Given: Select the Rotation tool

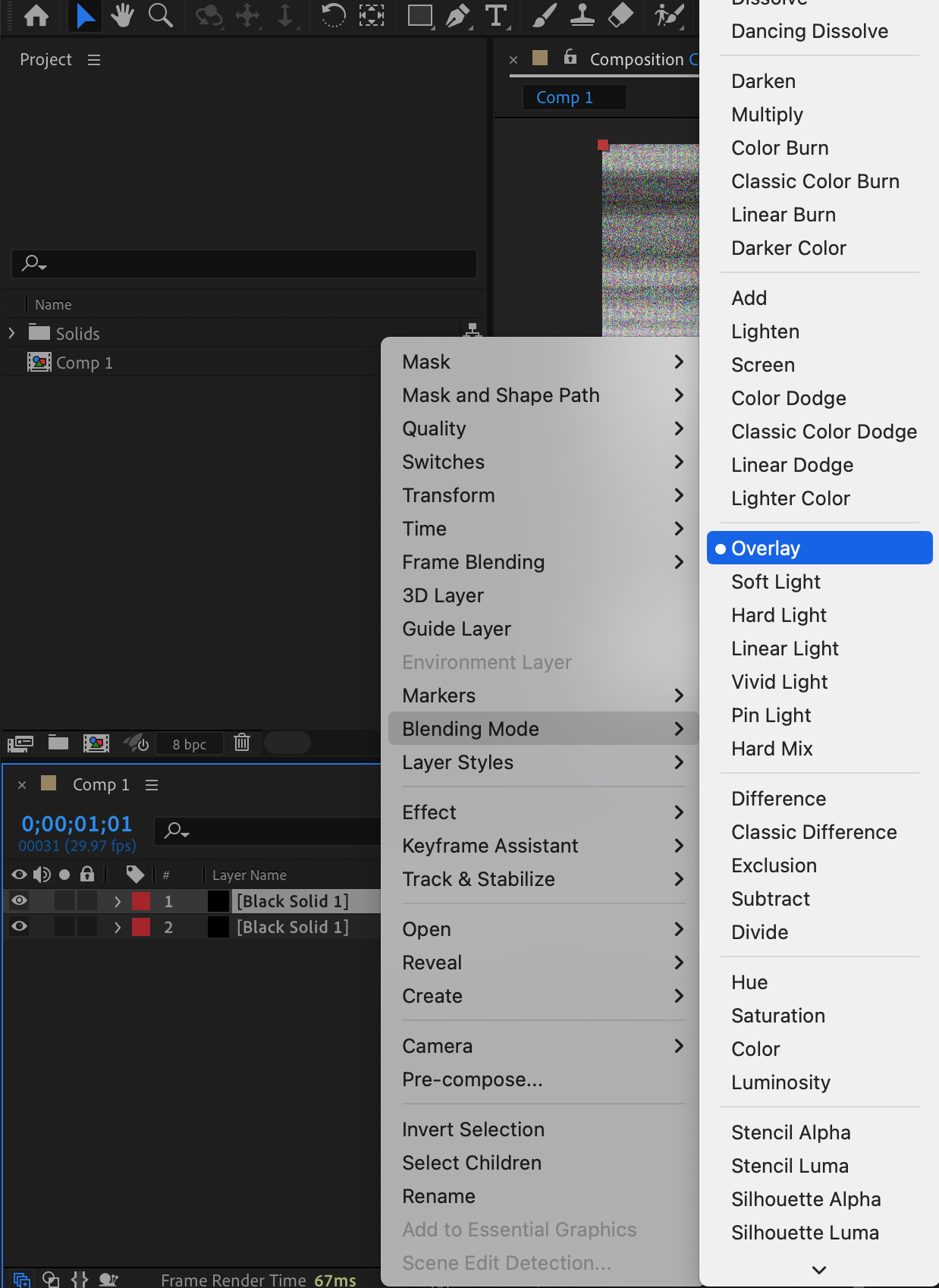Looking at the screenshot, I should click(x=333, y=15).
